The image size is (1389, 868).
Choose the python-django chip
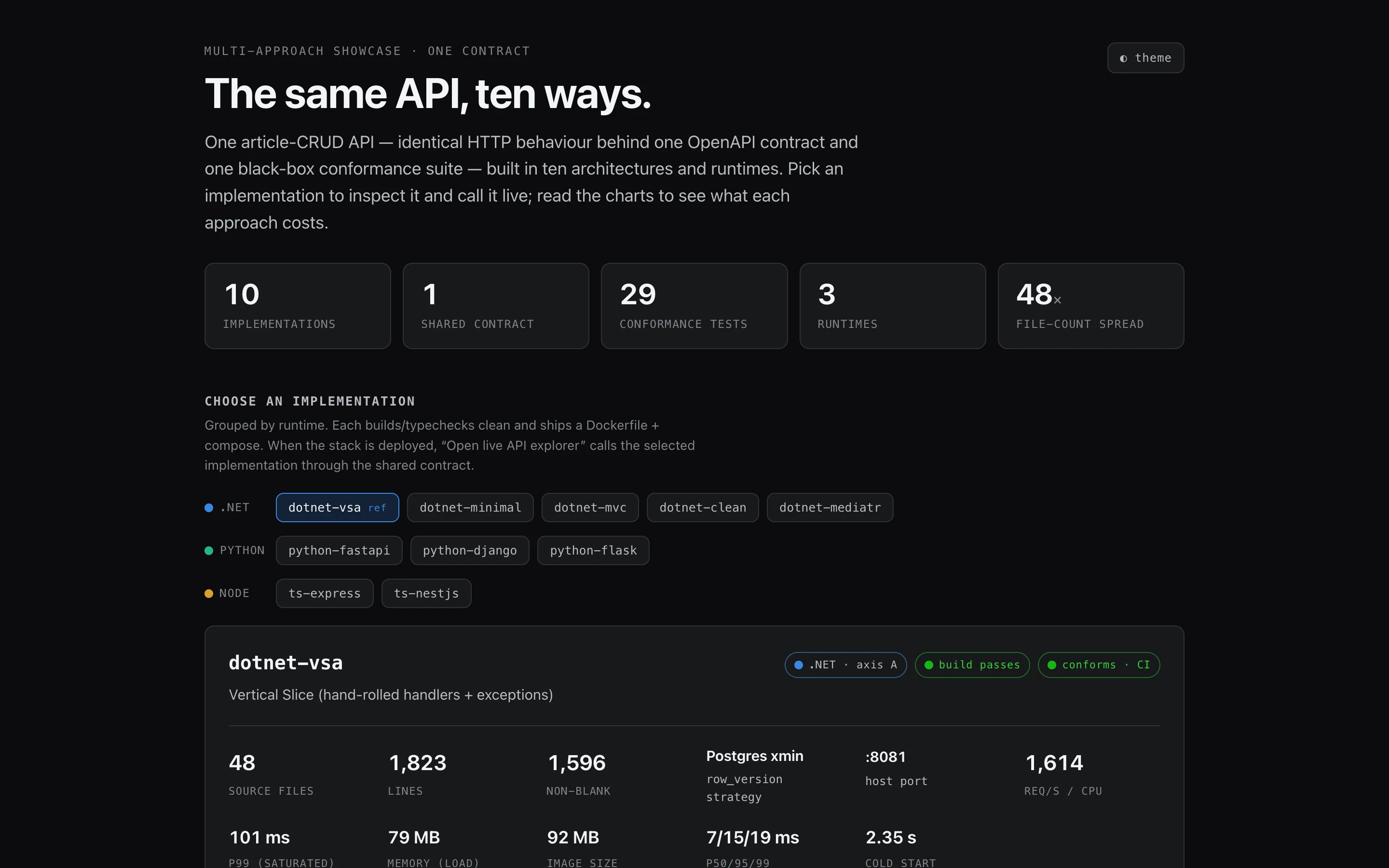click(469, 551)
